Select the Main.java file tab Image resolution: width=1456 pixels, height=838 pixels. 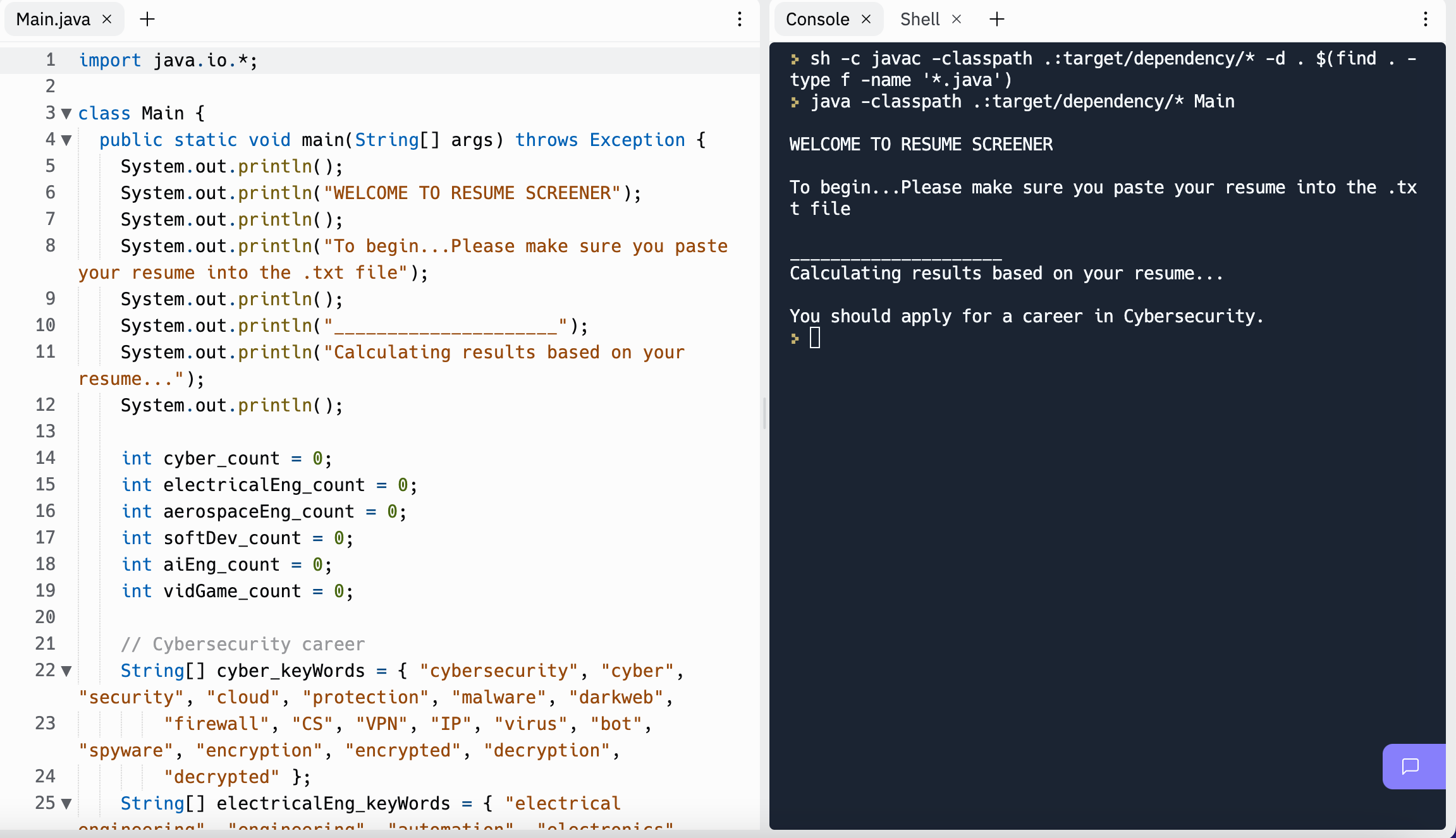[53, 19]
